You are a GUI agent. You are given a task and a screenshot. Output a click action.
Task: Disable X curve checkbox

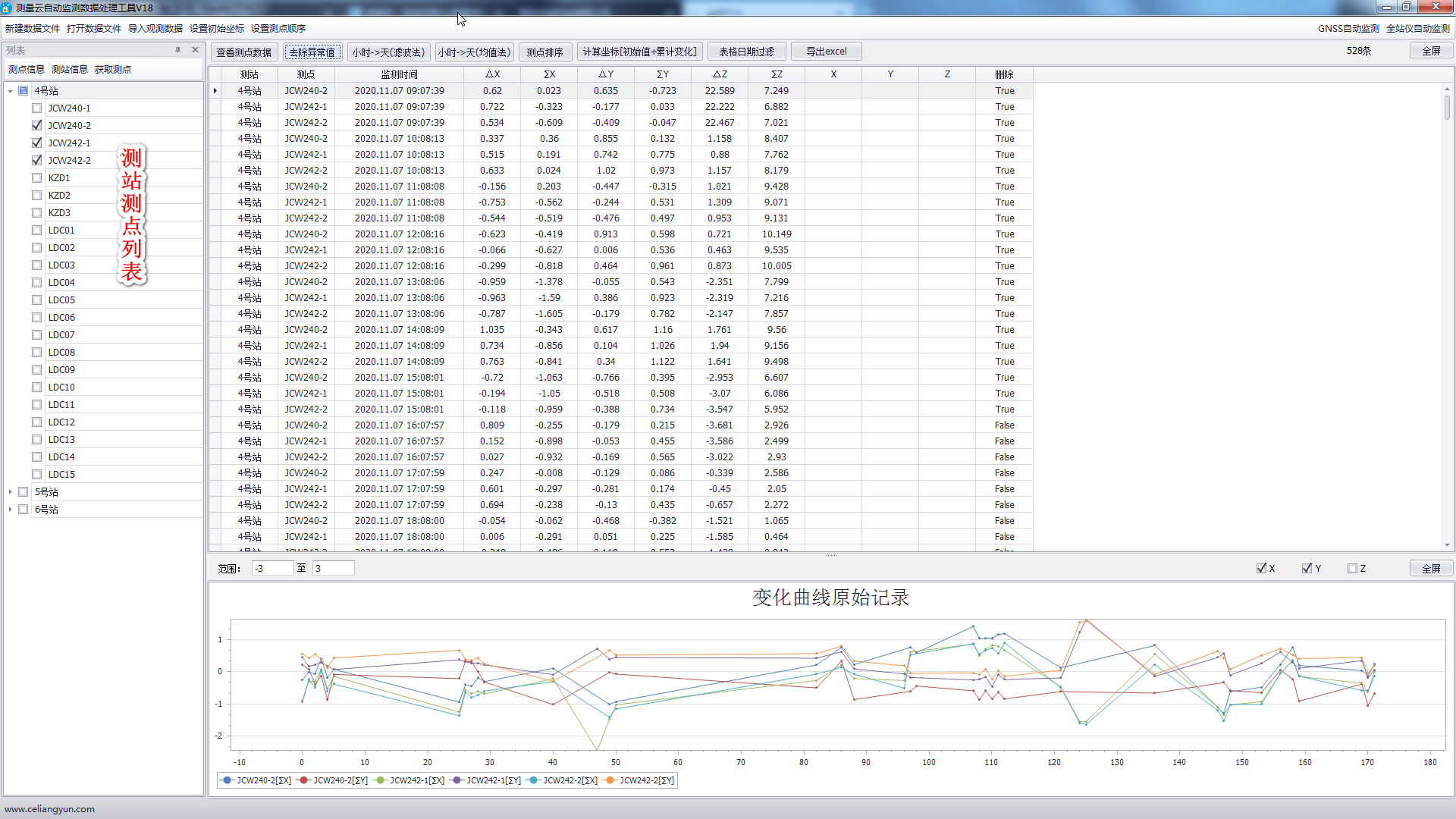click(1261, 569)
